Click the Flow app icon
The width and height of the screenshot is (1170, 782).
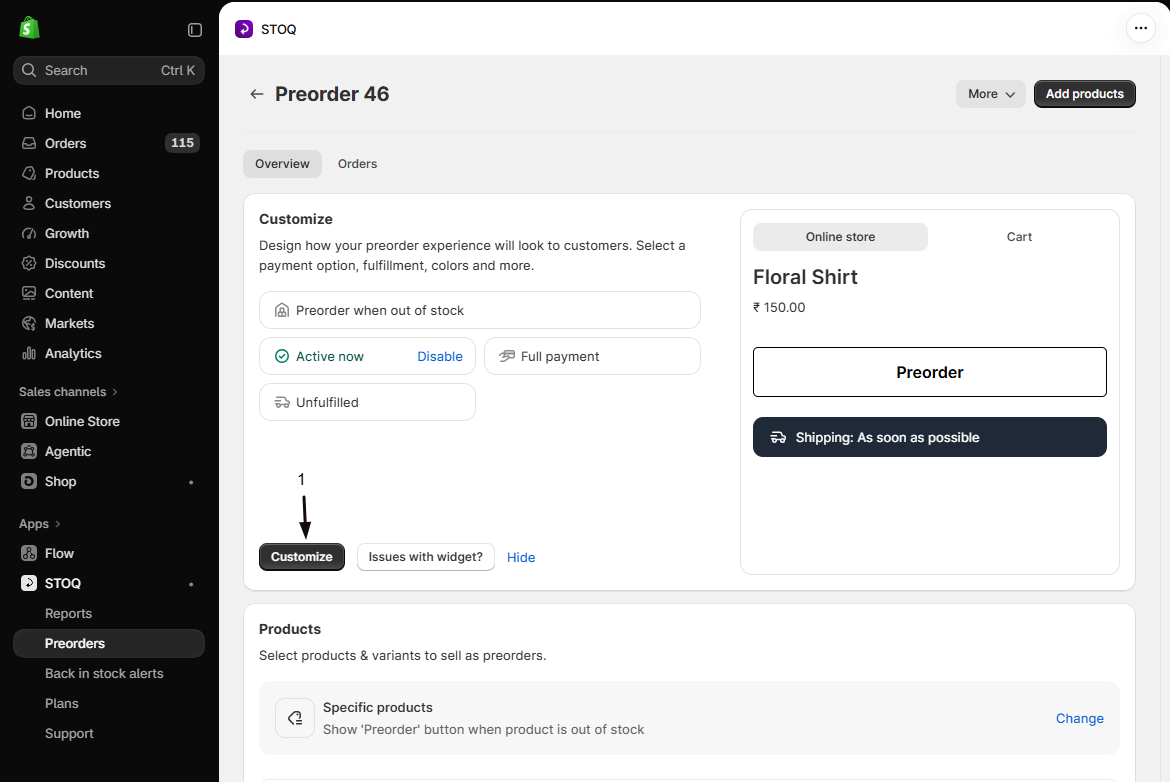coord(29,554)
